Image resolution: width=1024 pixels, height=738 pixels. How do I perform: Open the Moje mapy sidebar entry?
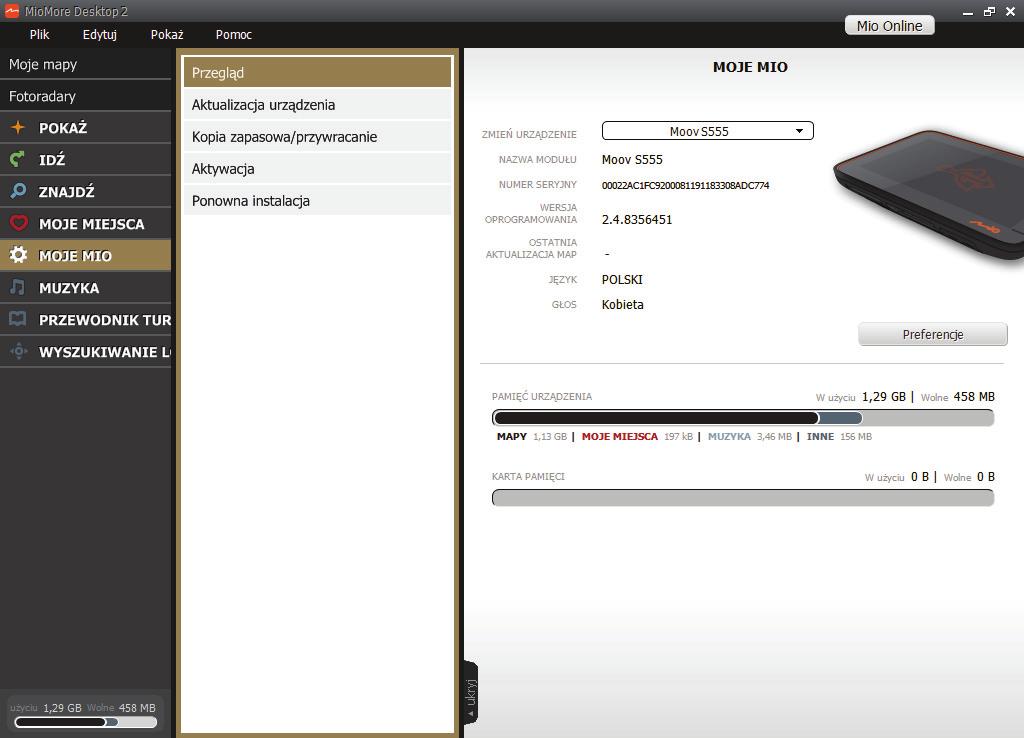86,64
